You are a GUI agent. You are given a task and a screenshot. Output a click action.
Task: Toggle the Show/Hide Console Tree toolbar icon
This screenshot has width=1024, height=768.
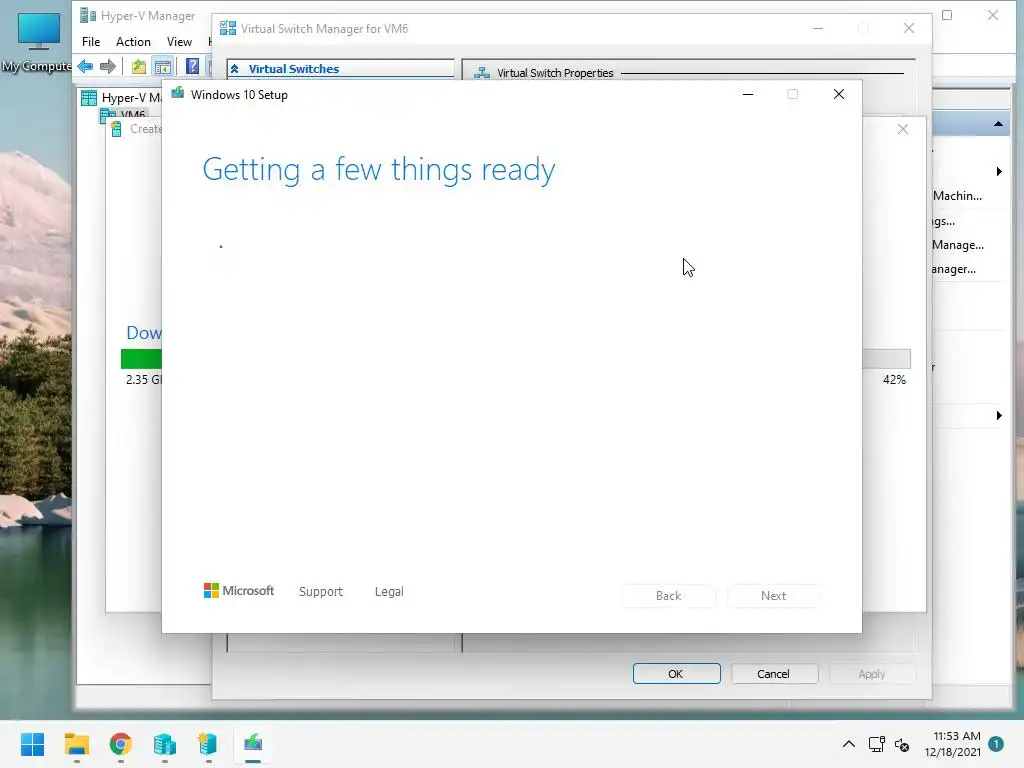[163, 66]
